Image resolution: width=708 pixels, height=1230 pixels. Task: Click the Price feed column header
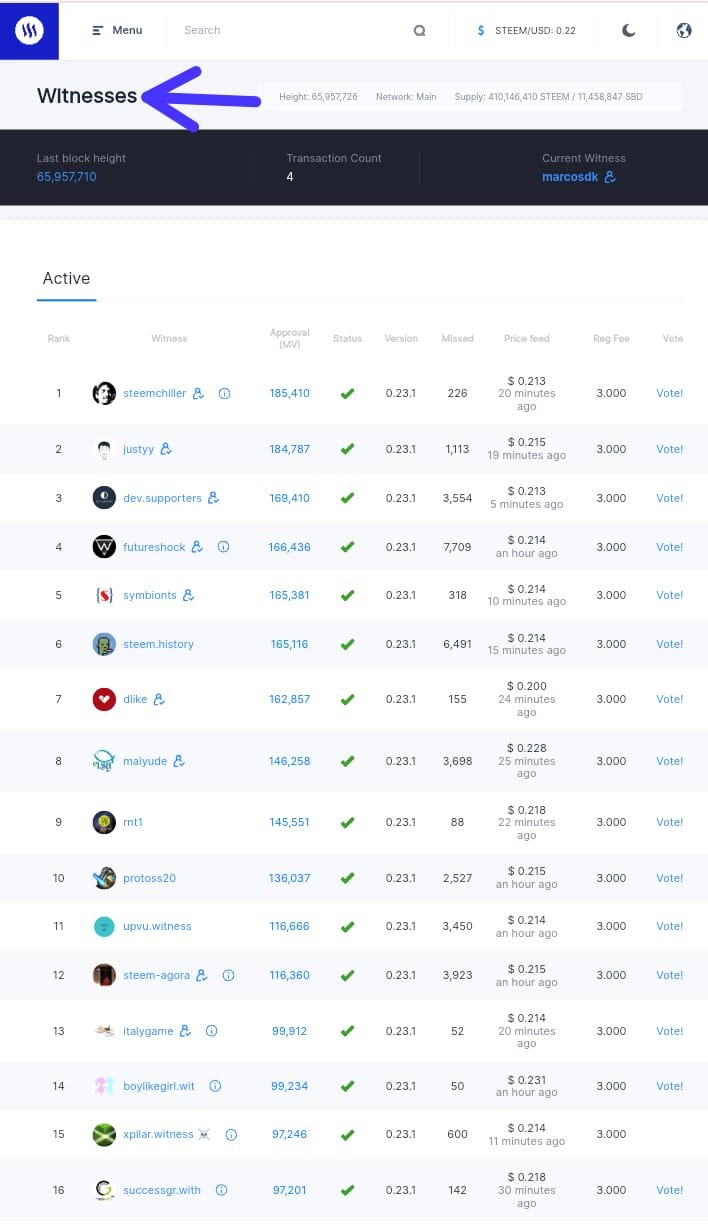[527, 338]
